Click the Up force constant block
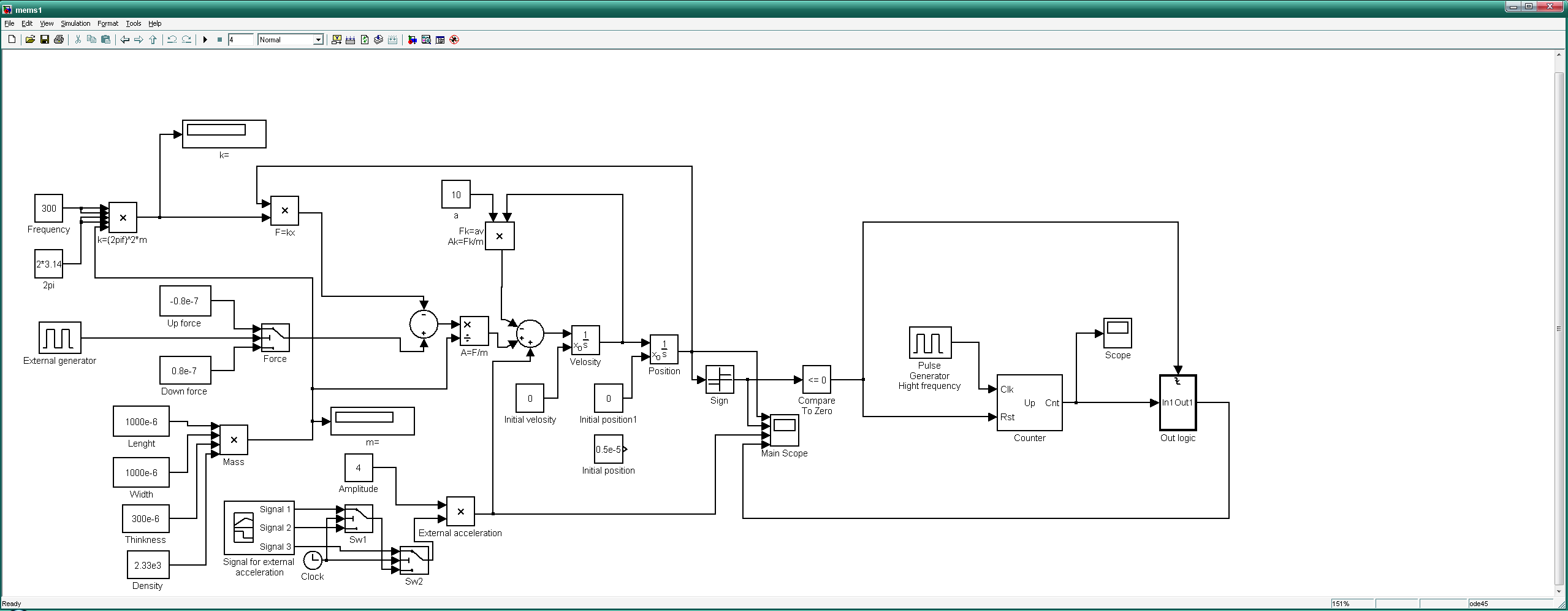1568x611 pixels. (x=185, y=301)
